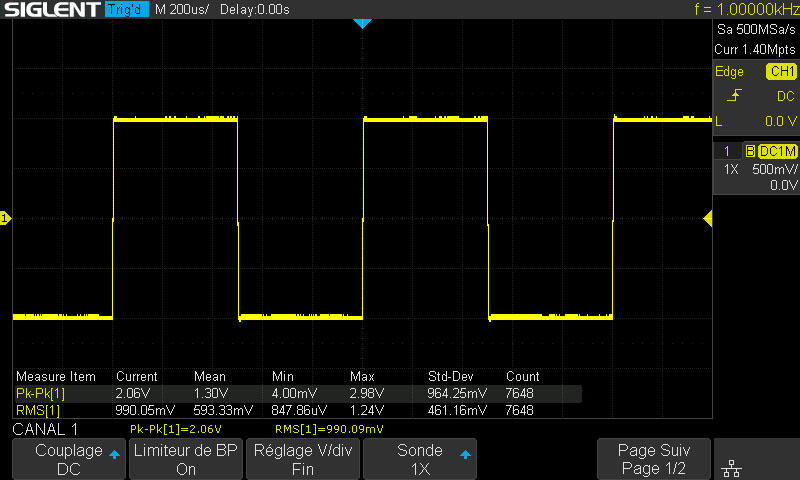Click the B bandwidth limit badge

(750, 151)
